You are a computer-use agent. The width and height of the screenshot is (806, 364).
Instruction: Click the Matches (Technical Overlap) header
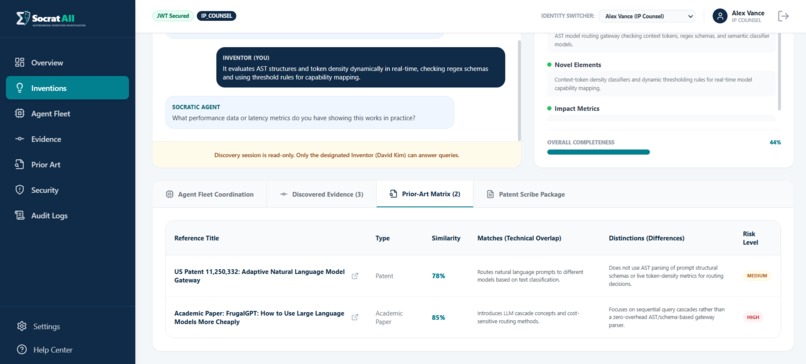click(519, 238)
